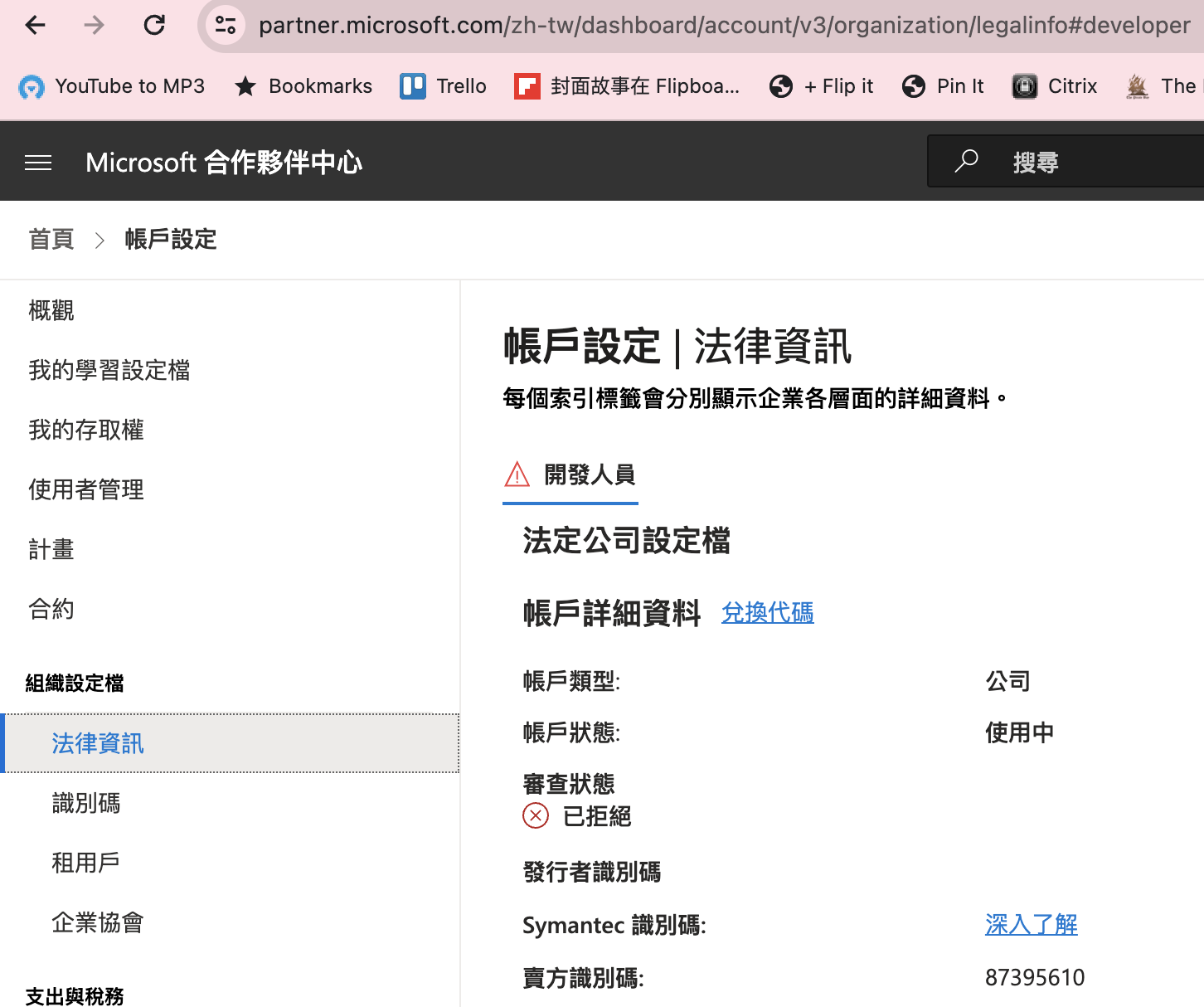Click the 帳戶設定 | 法律資訊 page title
The height and width of the screenshot is (1007, 1204).
click(x=677, y=346)
